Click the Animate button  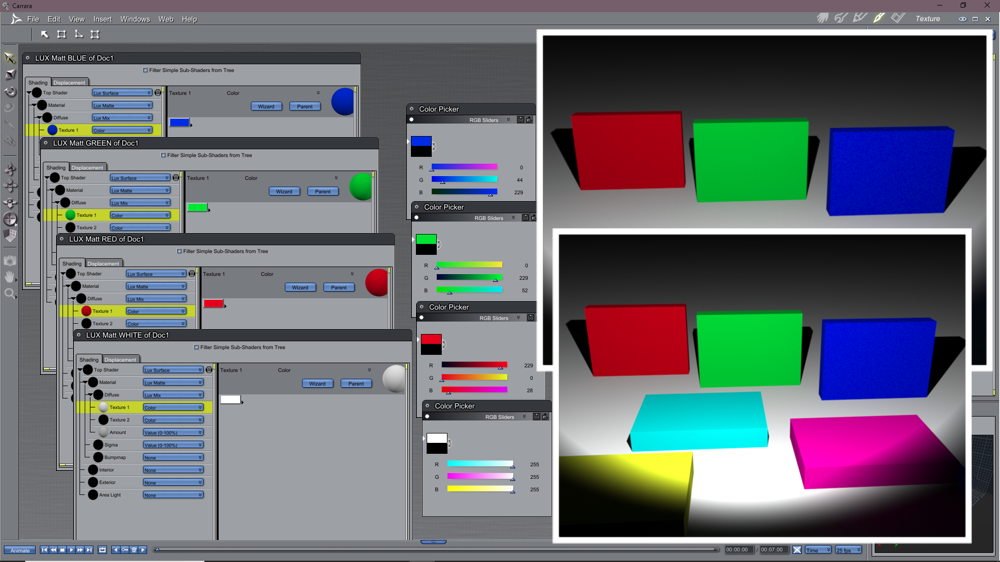pyautogui.click(x=20, y=550)
